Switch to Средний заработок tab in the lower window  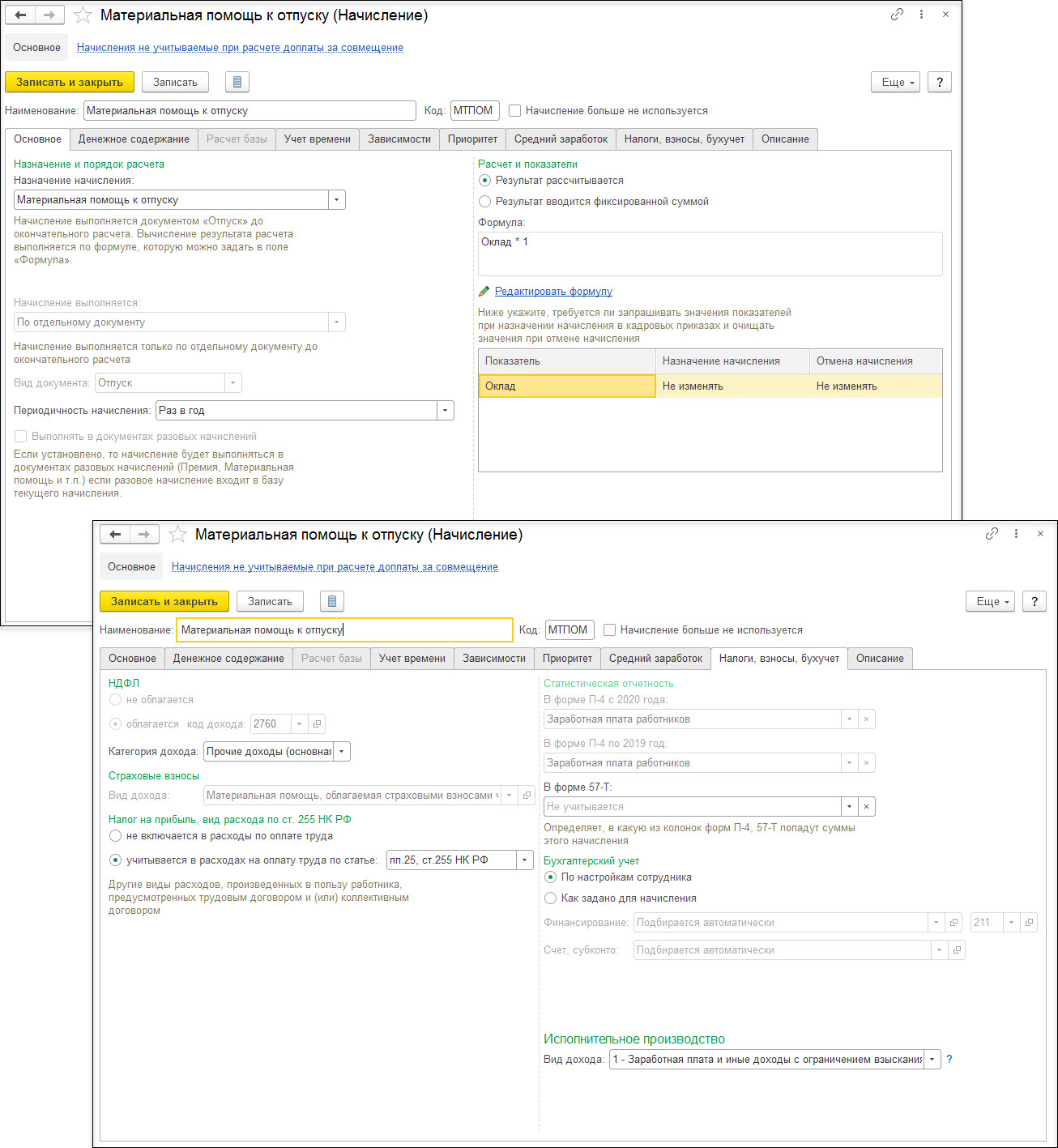coord(655,659)
